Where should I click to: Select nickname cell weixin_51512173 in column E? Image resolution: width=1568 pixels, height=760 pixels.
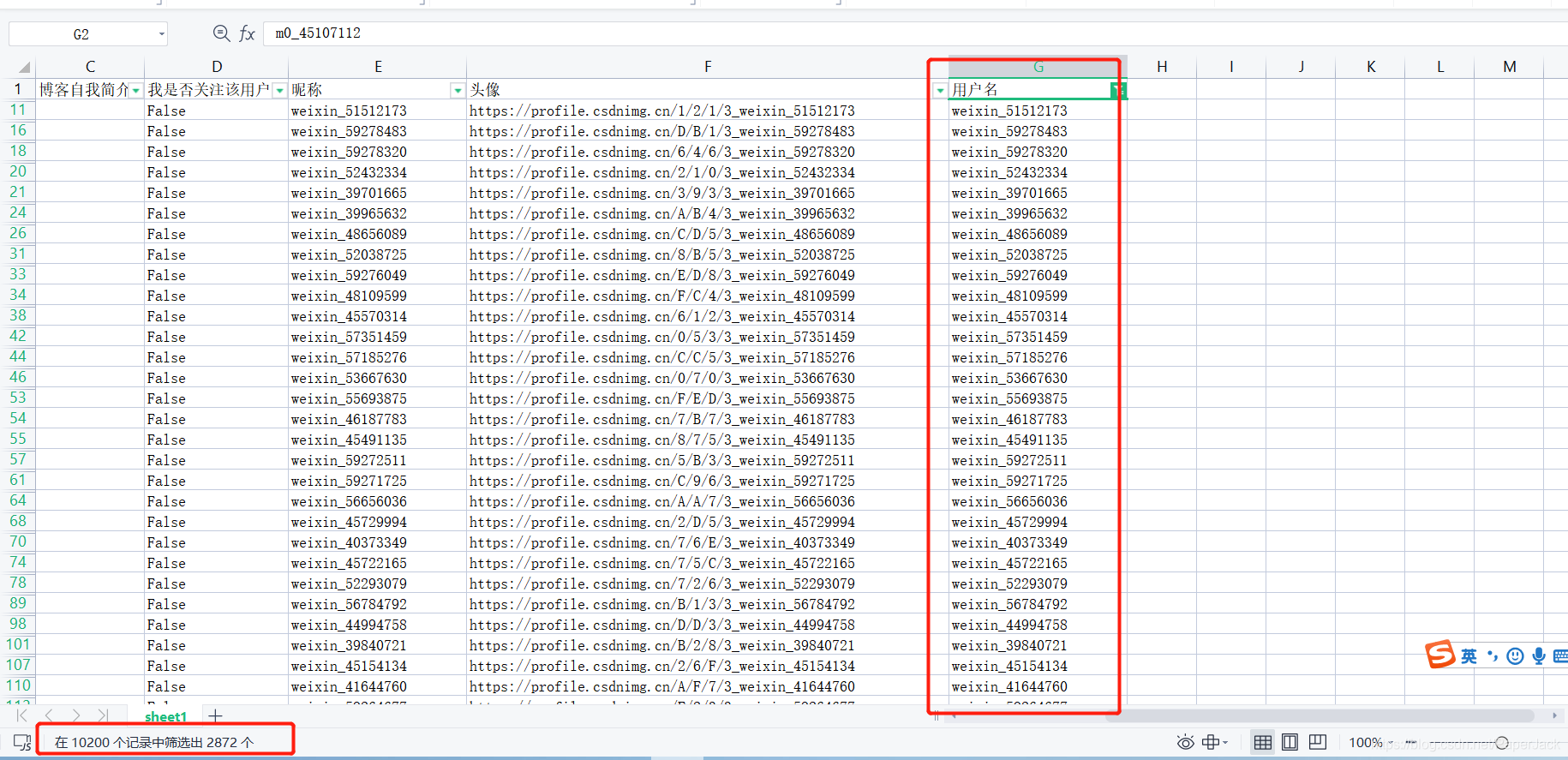[x=378, y=111]
